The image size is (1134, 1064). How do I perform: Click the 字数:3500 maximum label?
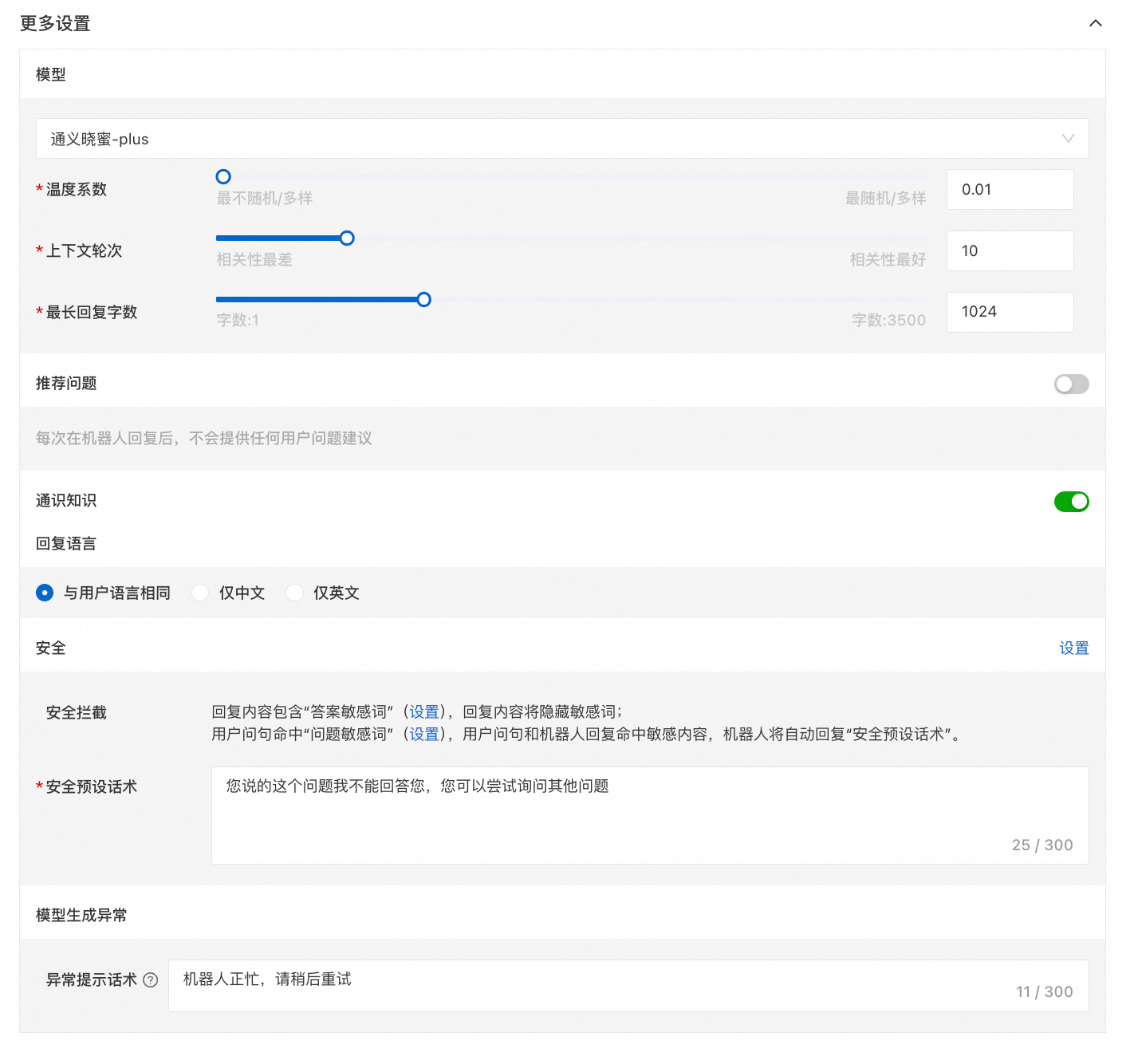[888, 321]
